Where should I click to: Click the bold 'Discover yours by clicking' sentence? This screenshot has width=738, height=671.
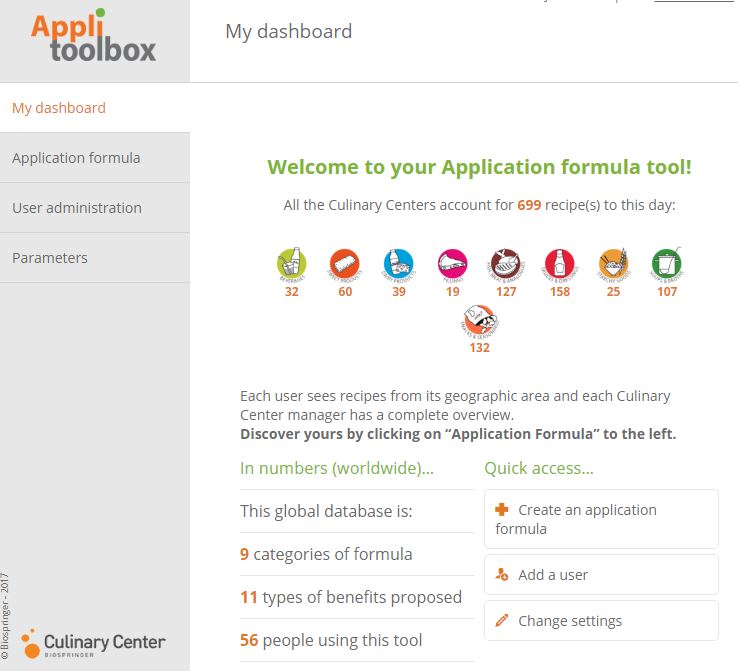[x=458, y=434]
